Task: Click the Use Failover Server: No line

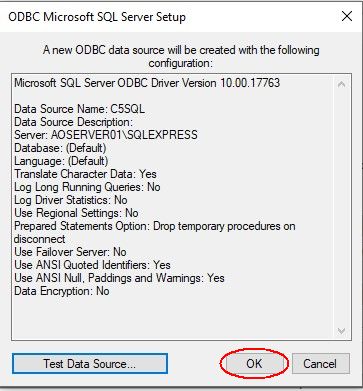Action: [x=70, y=252]
